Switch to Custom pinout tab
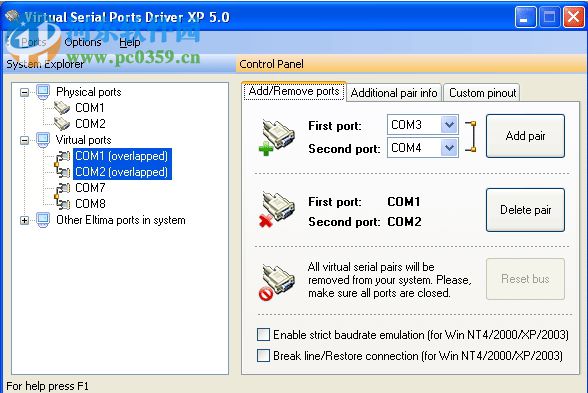The height and width of the screenshot is (393, 588). point(482,93)
